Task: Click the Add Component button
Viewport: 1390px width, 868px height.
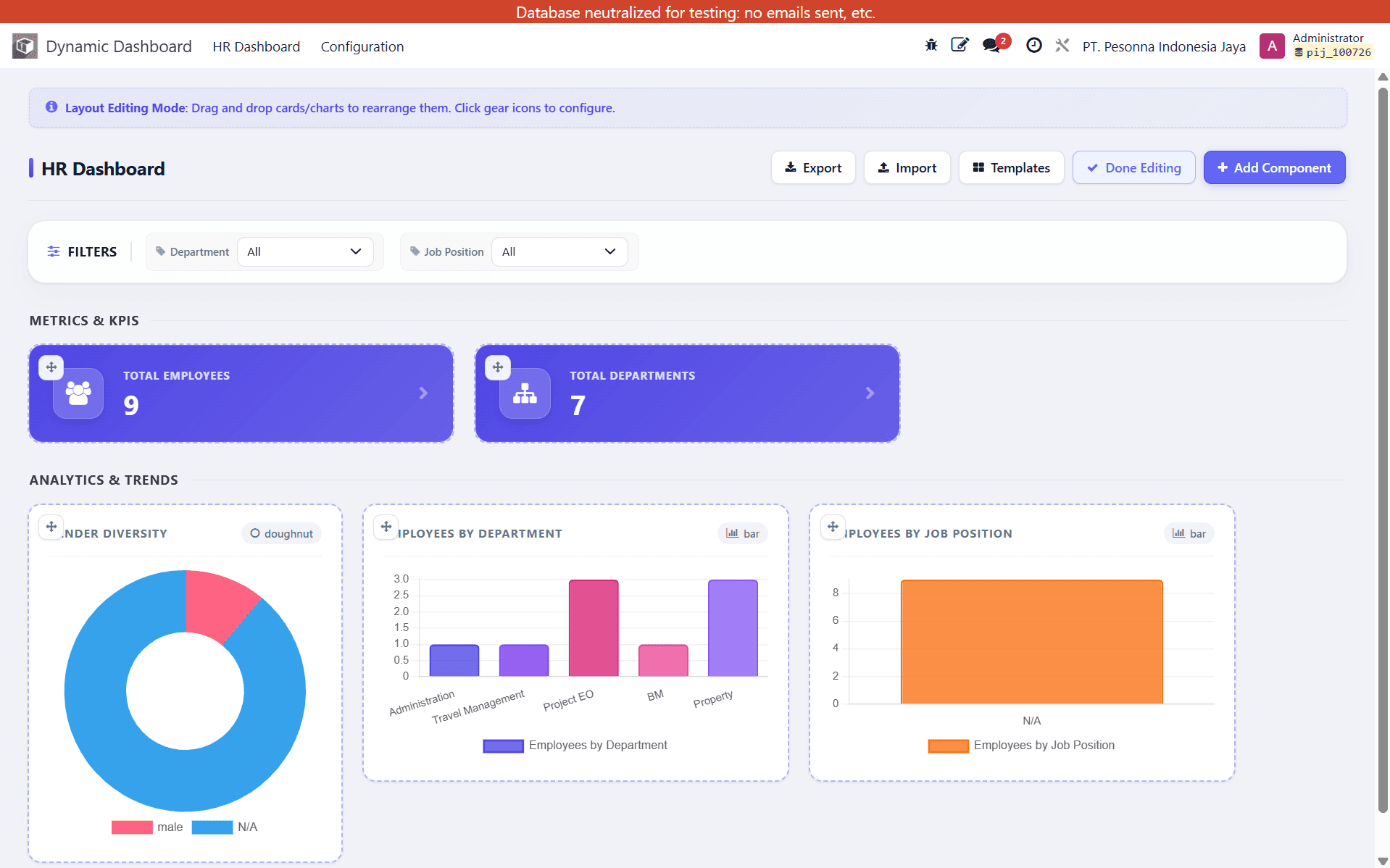Action: pos(1274,167)
